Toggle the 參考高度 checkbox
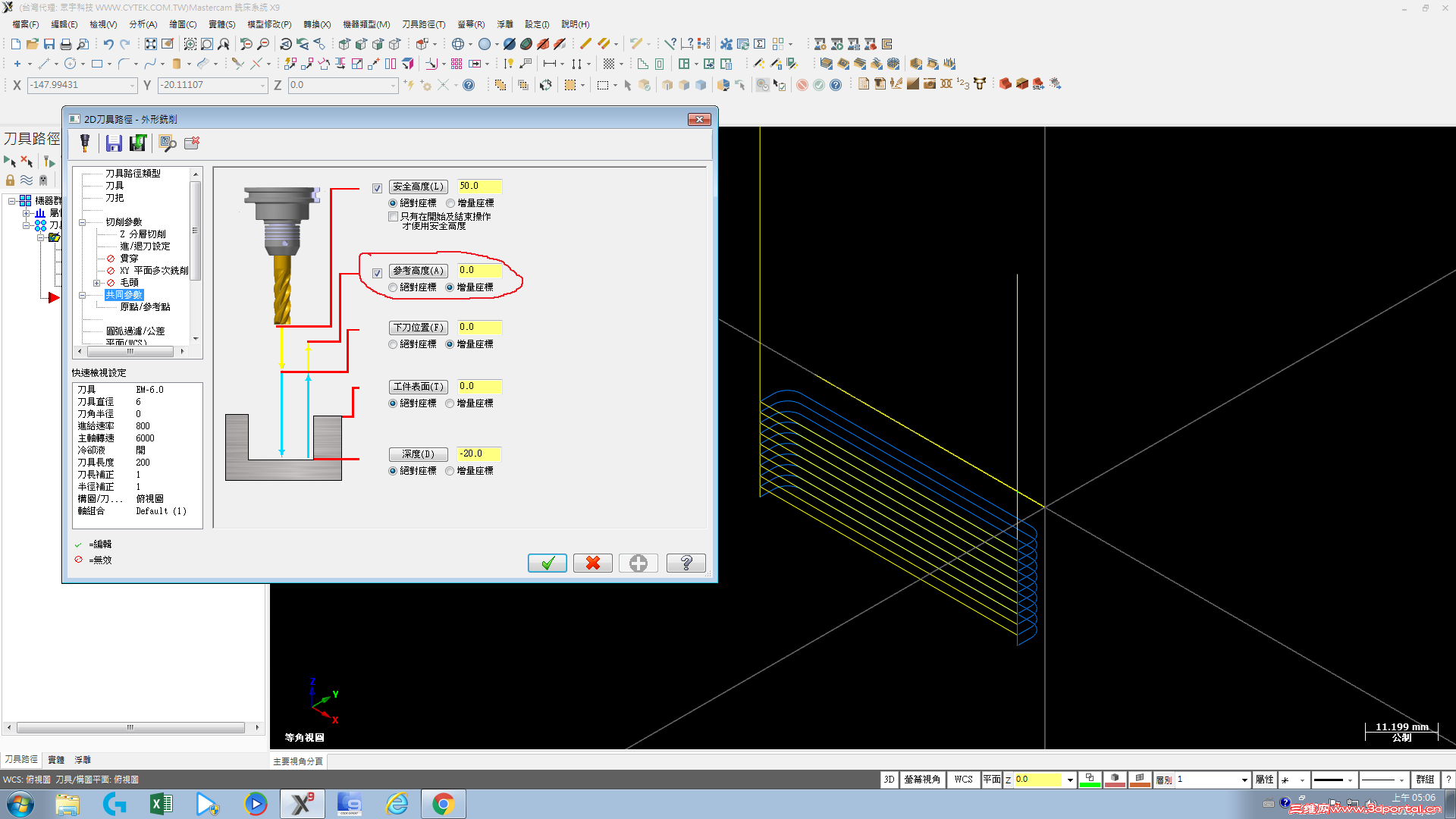The image size is (1456, 819). coord(377,272)
